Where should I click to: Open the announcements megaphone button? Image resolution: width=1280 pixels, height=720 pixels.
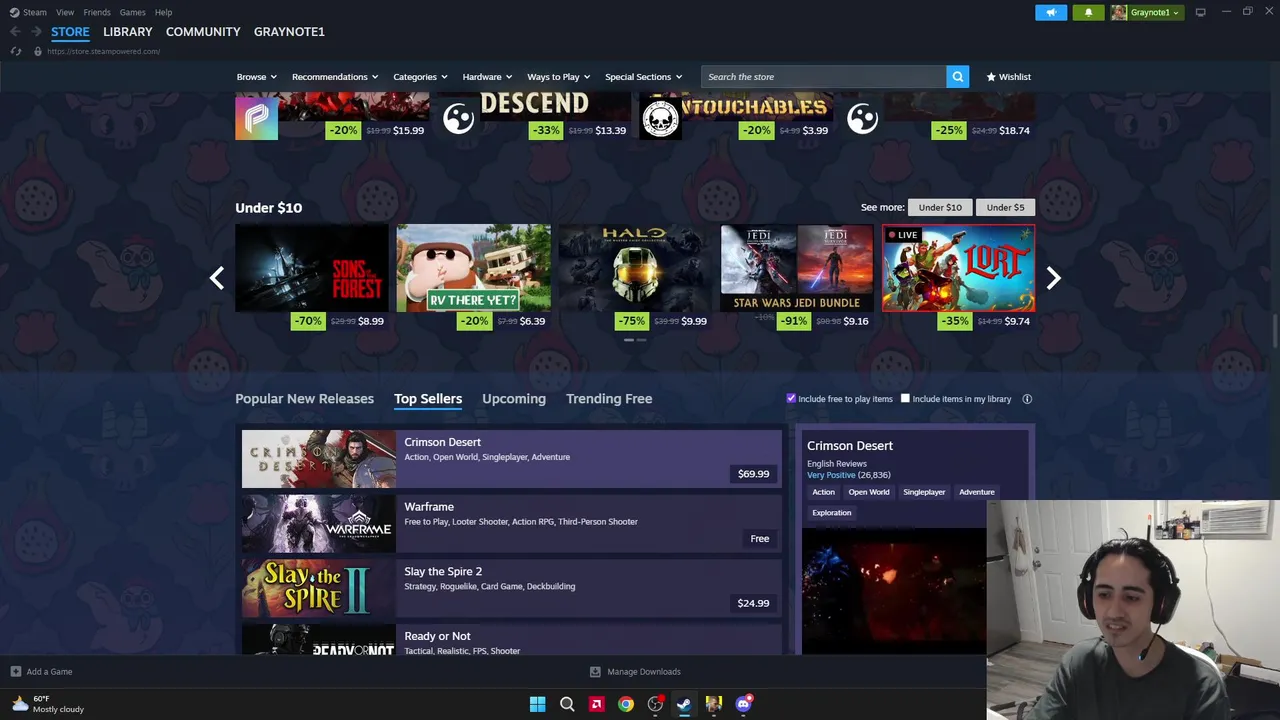pyautogui.click(x=1051, y=12)
